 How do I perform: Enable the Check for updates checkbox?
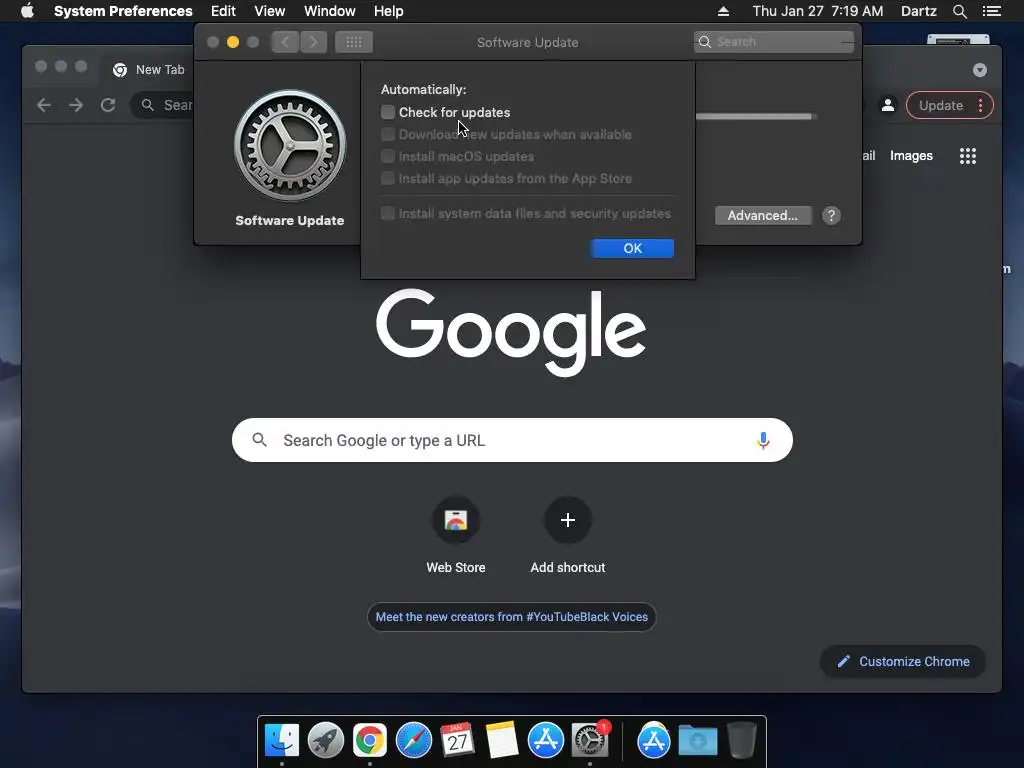click(x=388, y=112)
